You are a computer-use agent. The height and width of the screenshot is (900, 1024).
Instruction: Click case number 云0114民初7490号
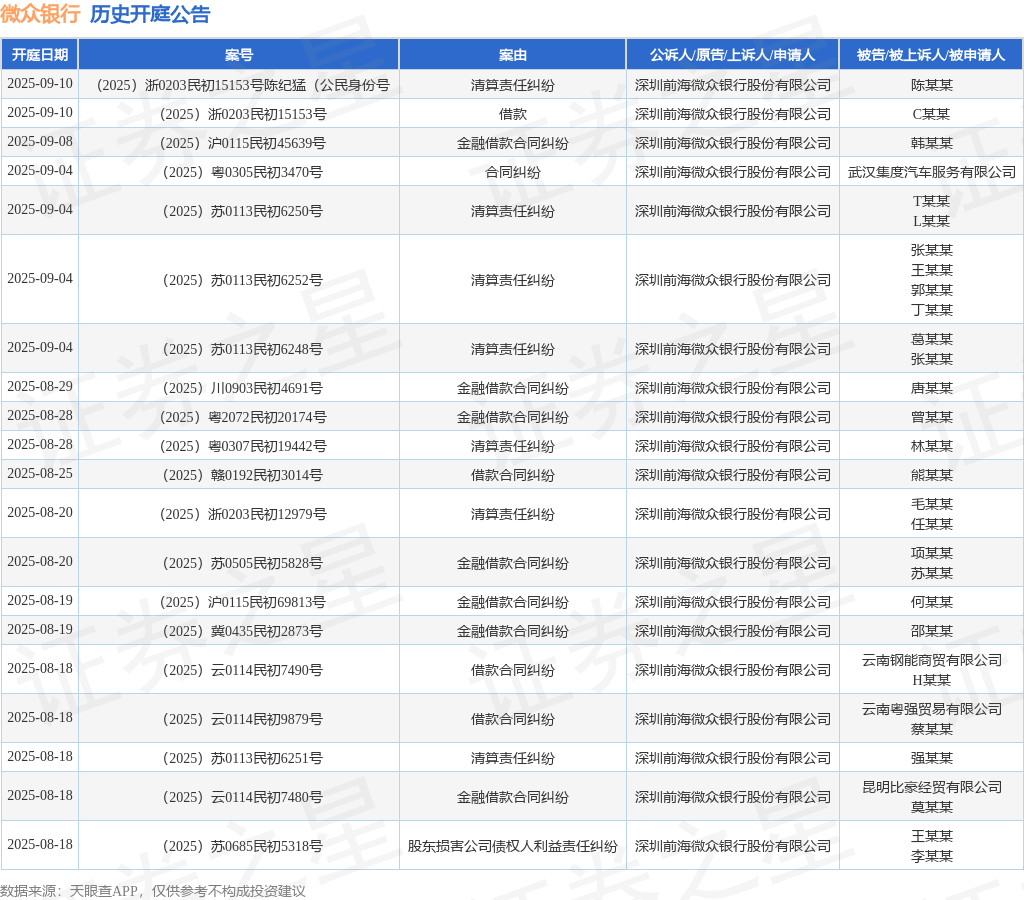pyautogui.click(x=243, y=670)
